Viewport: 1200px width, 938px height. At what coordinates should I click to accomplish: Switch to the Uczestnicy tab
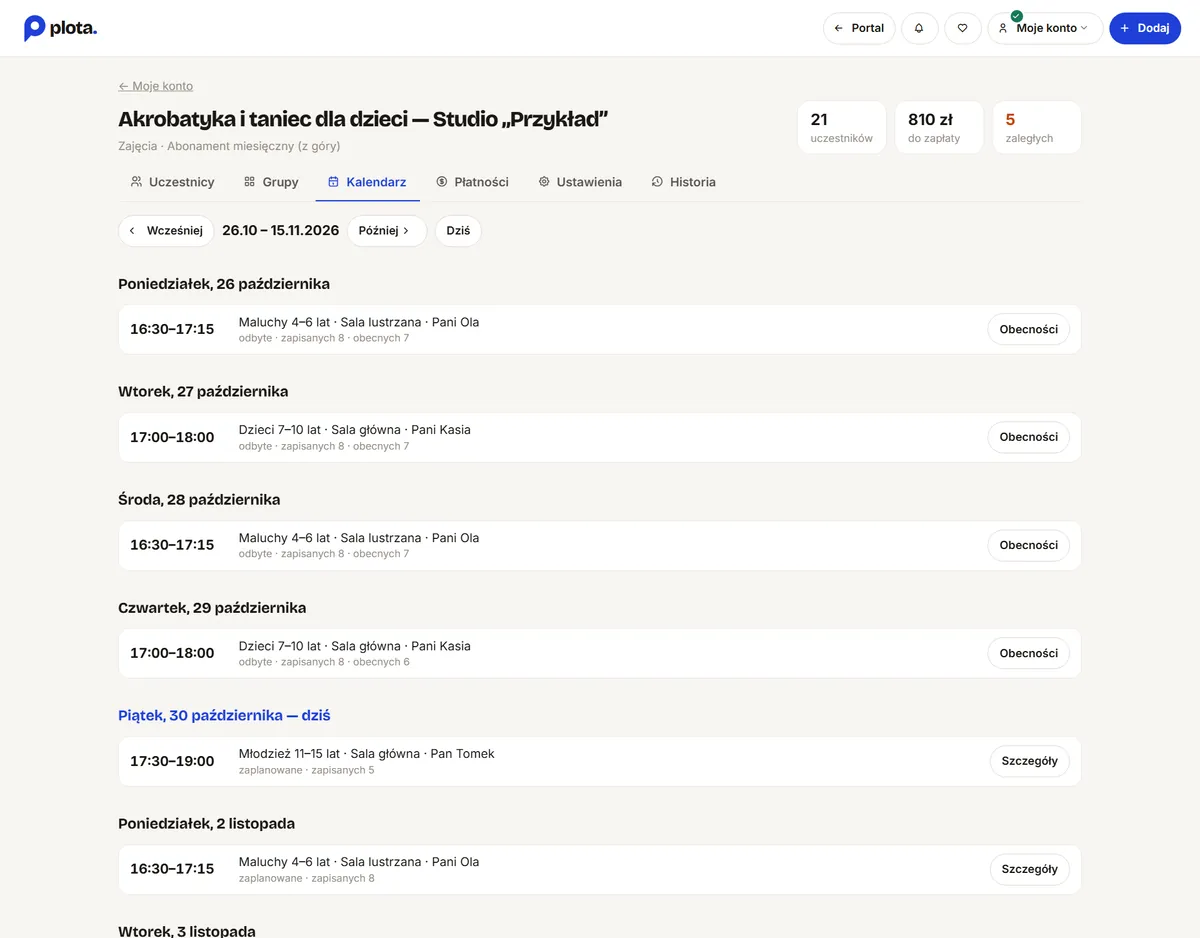(172, 182)
